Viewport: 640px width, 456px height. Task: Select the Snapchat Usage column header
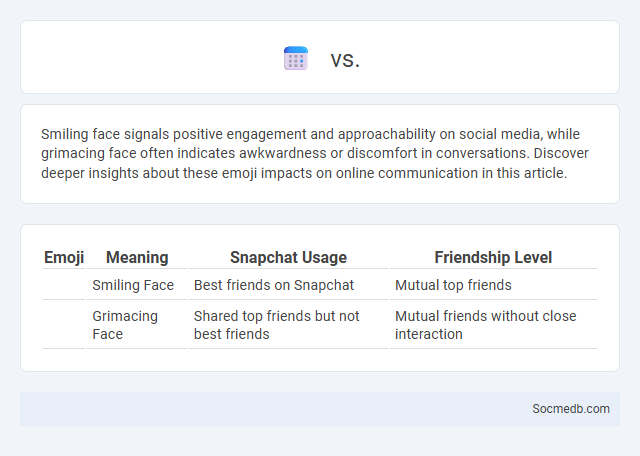(x=288, y=258)
